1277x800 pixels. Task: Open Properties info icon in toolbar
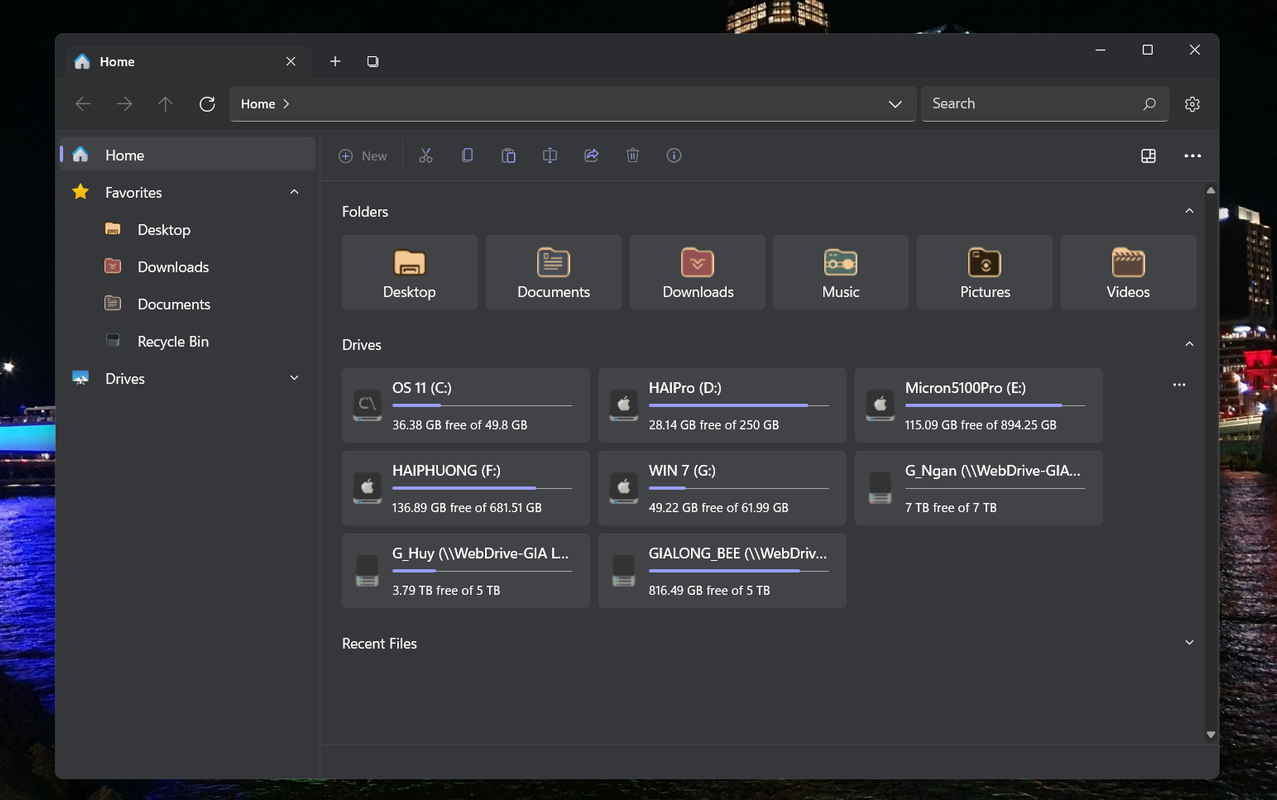tap(674, 156)
